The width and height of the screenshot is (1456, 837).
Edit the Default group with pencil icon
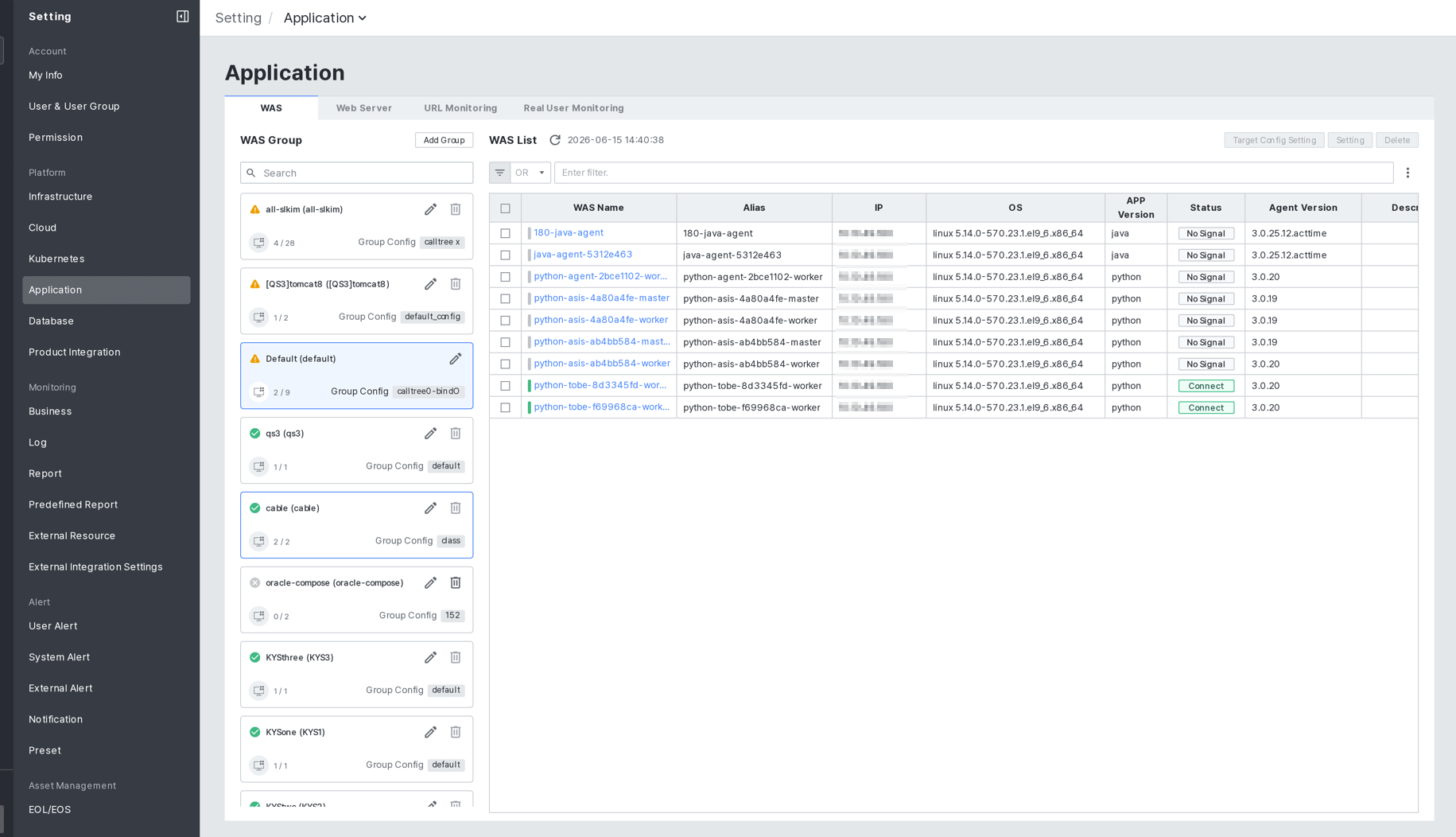pyautogui.click(x=456, y=359)
